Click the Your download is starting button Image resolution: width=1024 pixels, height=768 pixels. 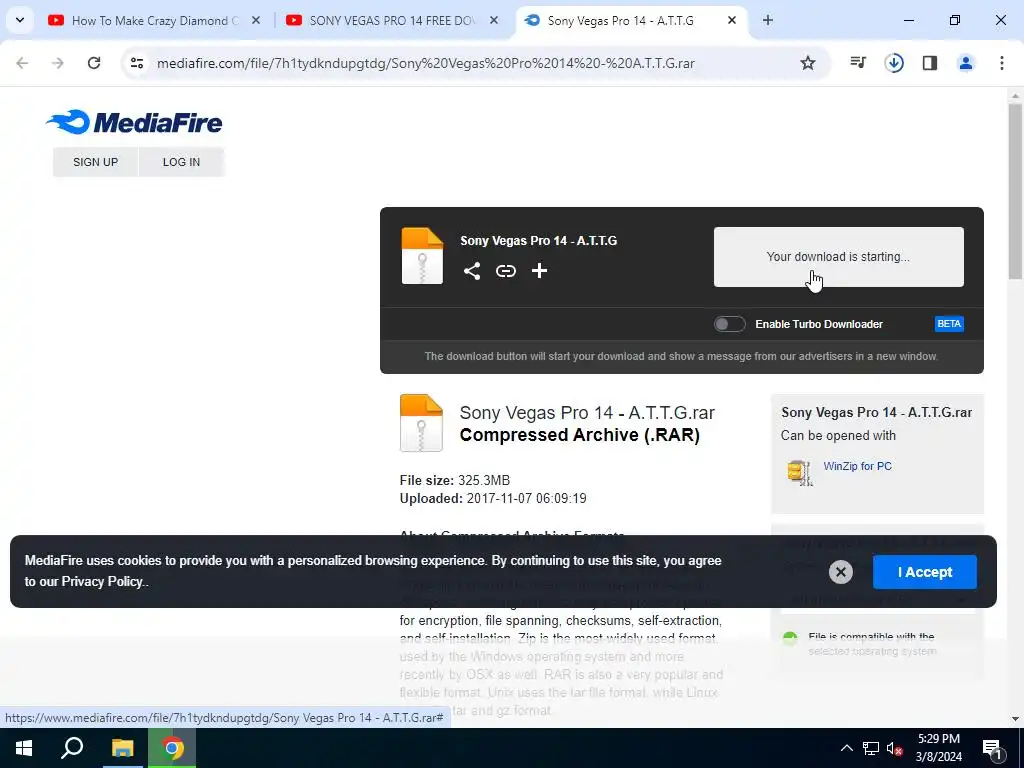click(839, 257)
